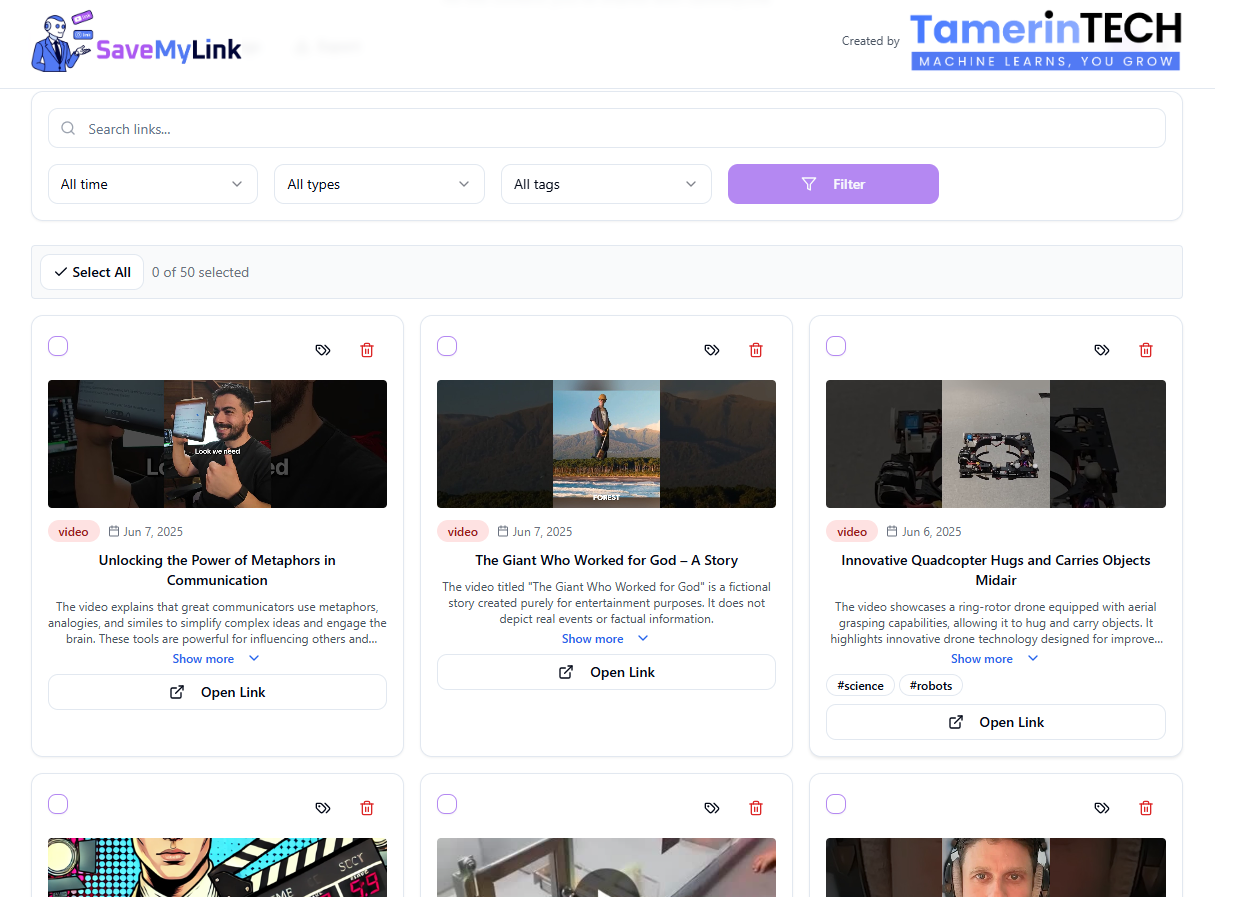Tick checkbox on comic-style thumbnail card
The height and width of the screenshot is (897, 1241).
coord(58,804)
